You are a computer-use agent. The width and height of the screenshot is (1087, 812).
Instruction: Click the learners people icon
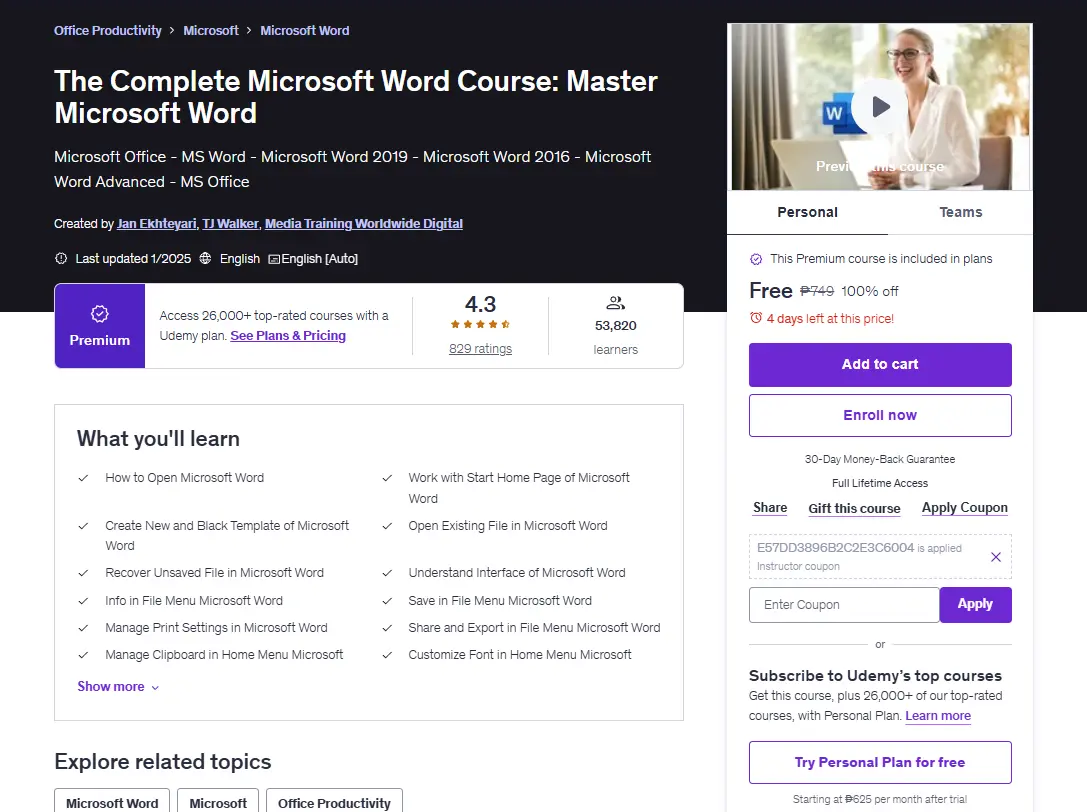[x=616, y=303]
